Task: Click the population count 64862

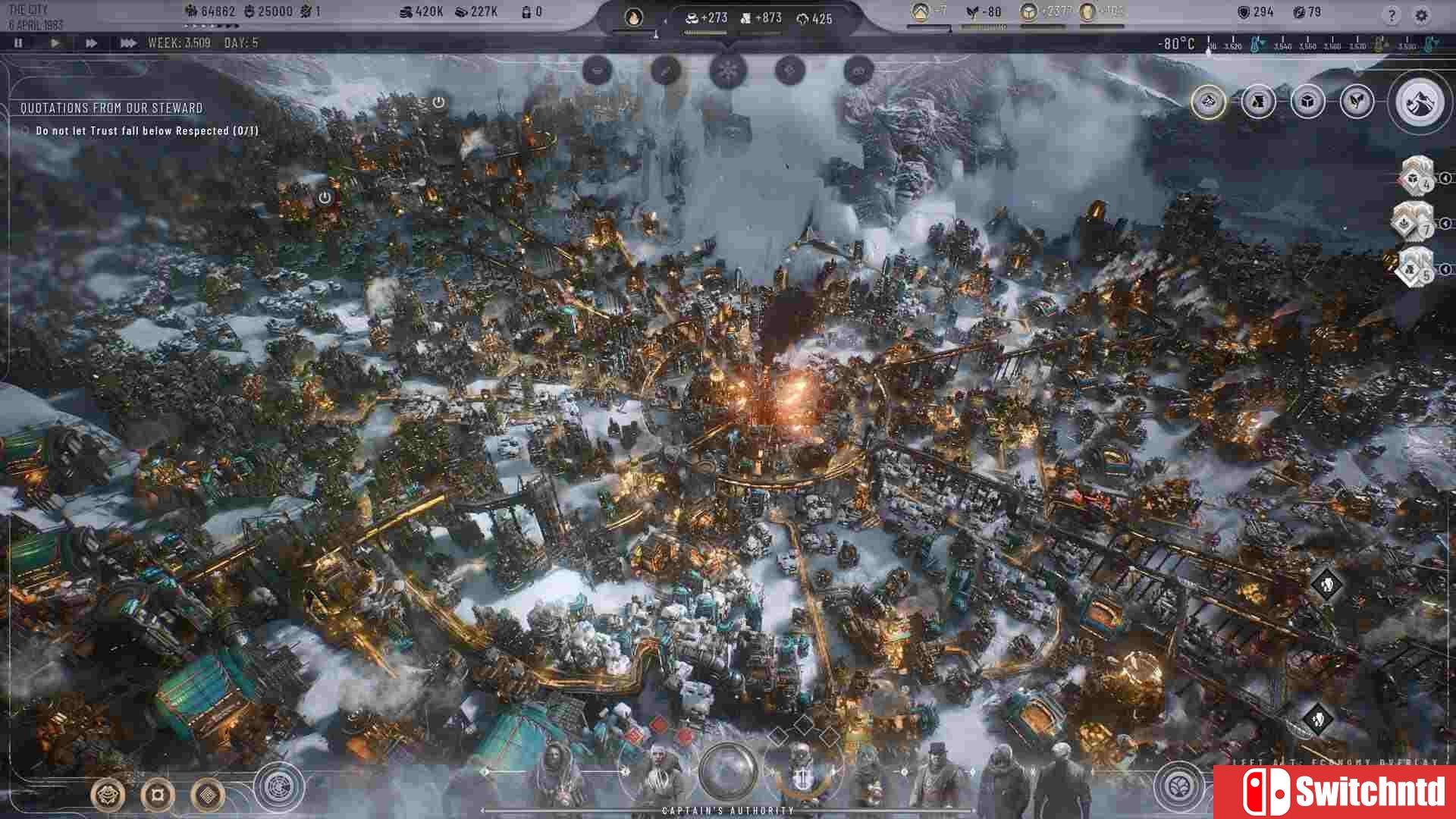Action: pyautogui.click(x=210, y=11)
